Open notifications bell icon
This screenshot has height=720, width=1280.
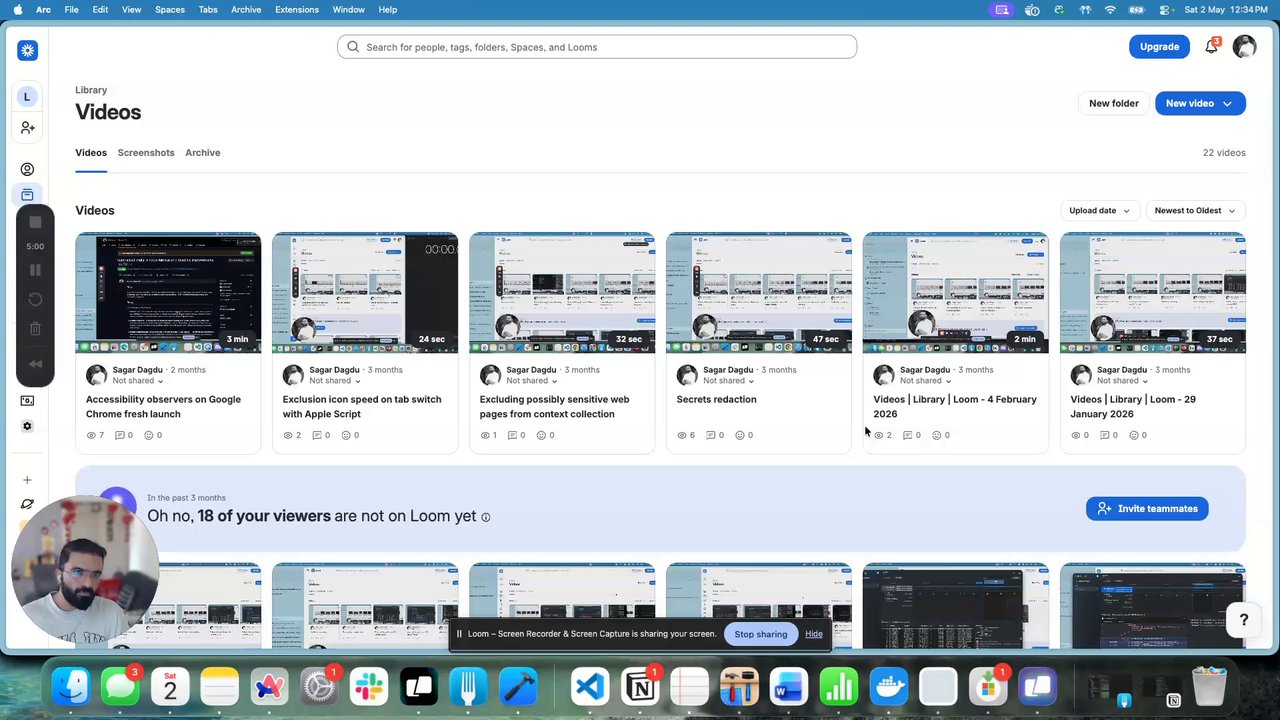(x=1211, y=47)
